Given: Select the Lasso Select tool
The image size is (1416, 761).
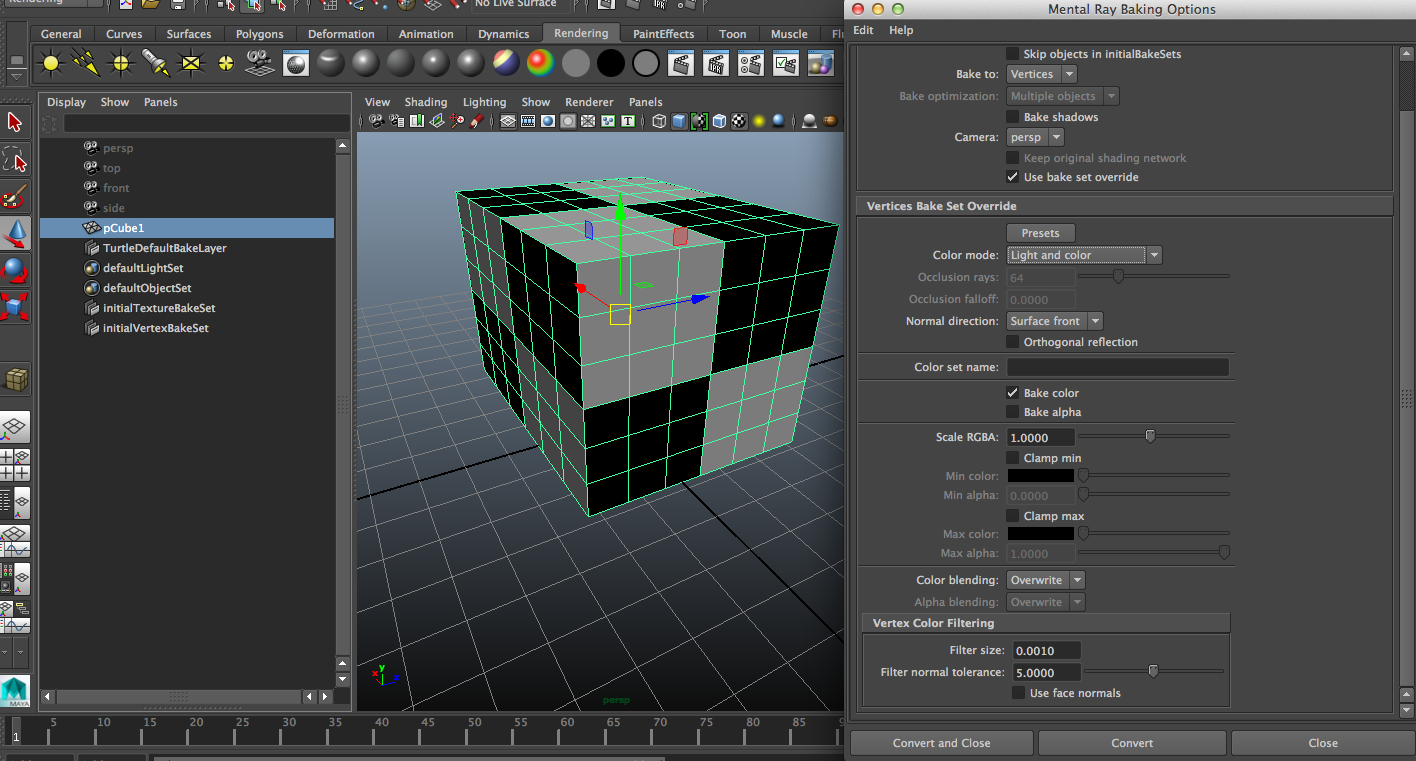Looking at the screenshot, I should tap(15, 159).
